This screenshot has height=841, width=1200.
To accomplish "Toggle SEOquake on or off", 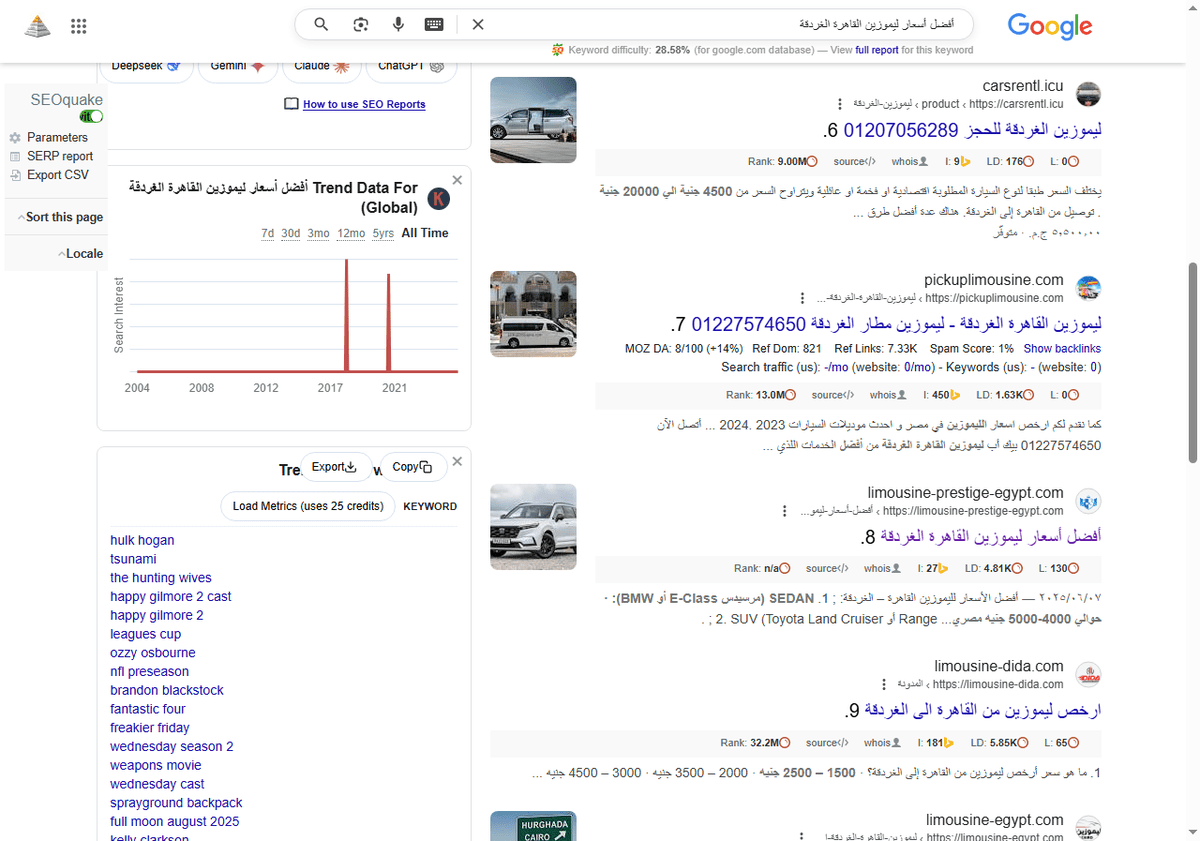I will point(90,116).
